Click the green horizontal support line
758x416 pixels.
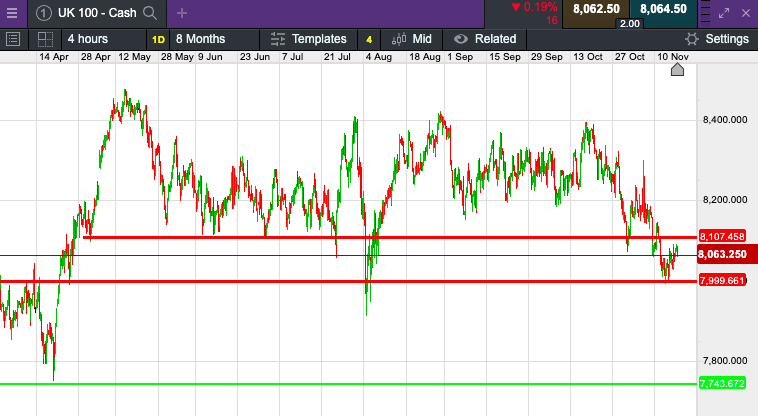pyautogui.click(x=348, y=384)
